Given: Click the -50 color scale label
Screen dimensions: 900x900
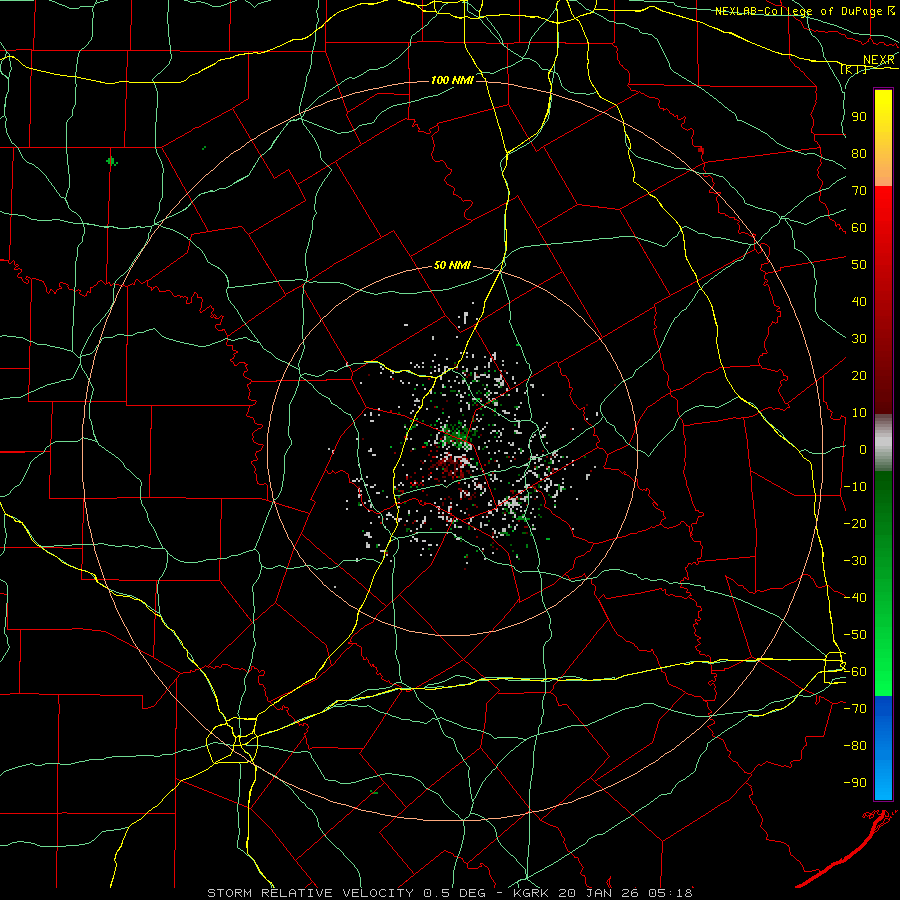Looking at the screenshot, I should pyautogui.click(x=855, y=635).
